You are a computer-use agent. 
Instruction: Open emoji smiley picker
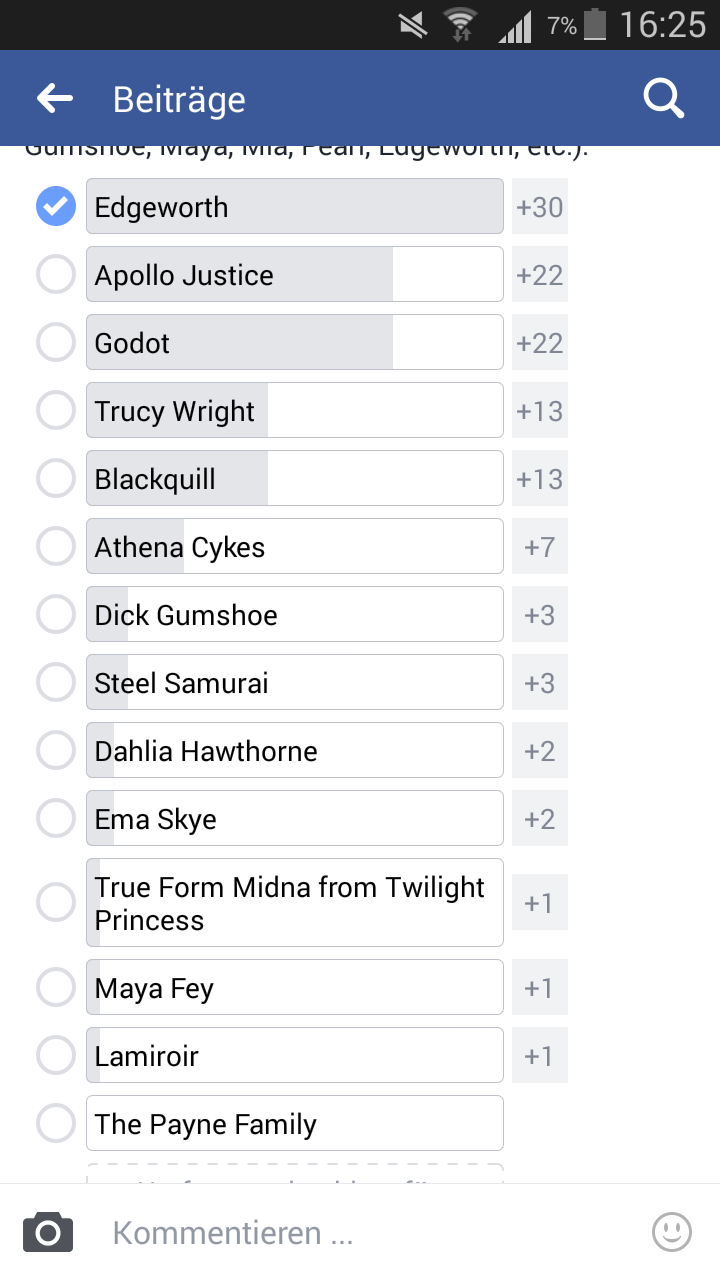672,1232
